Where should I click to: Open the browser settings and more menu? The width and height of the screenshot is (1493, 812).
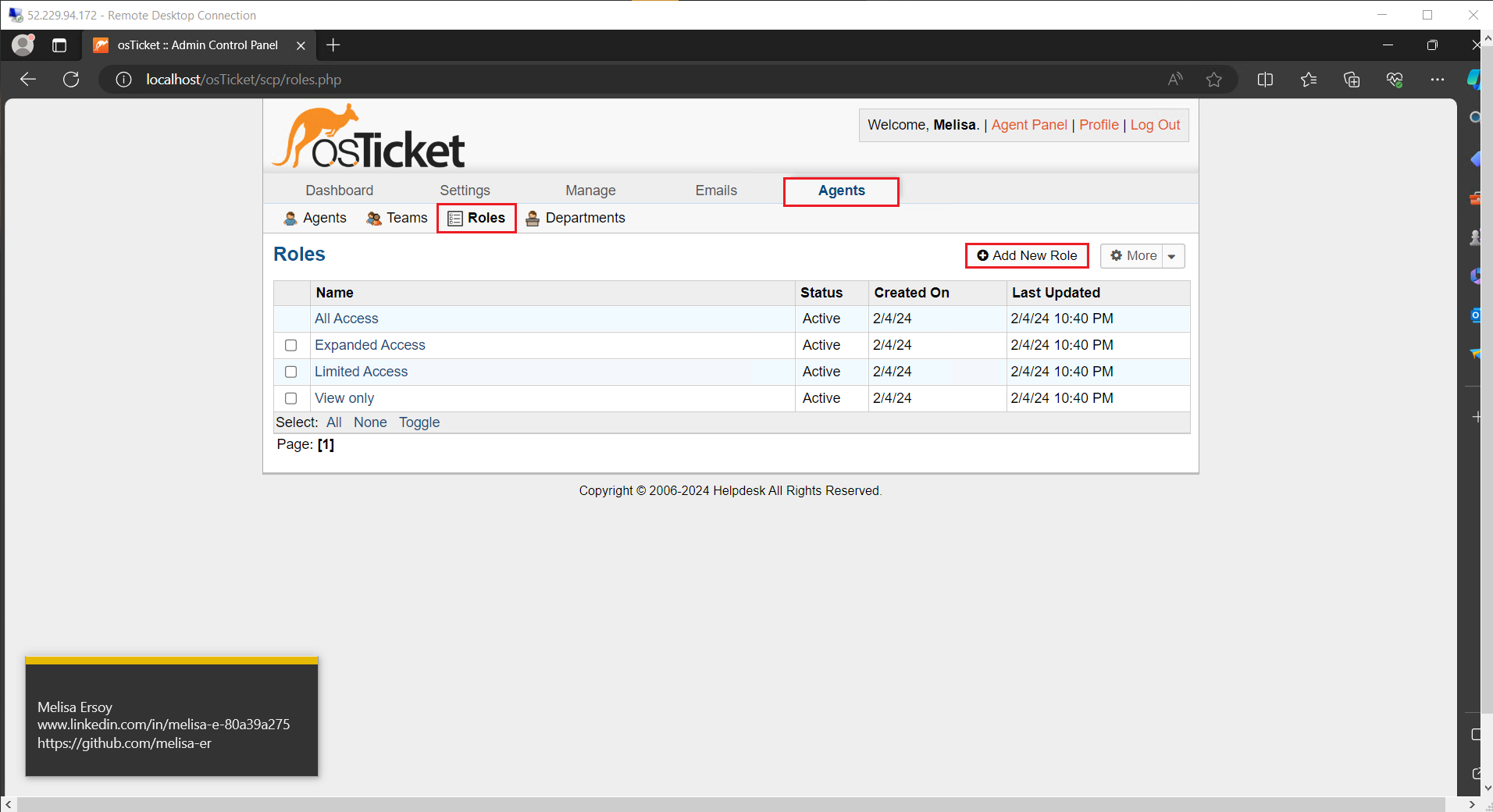tap(1438, 79)
